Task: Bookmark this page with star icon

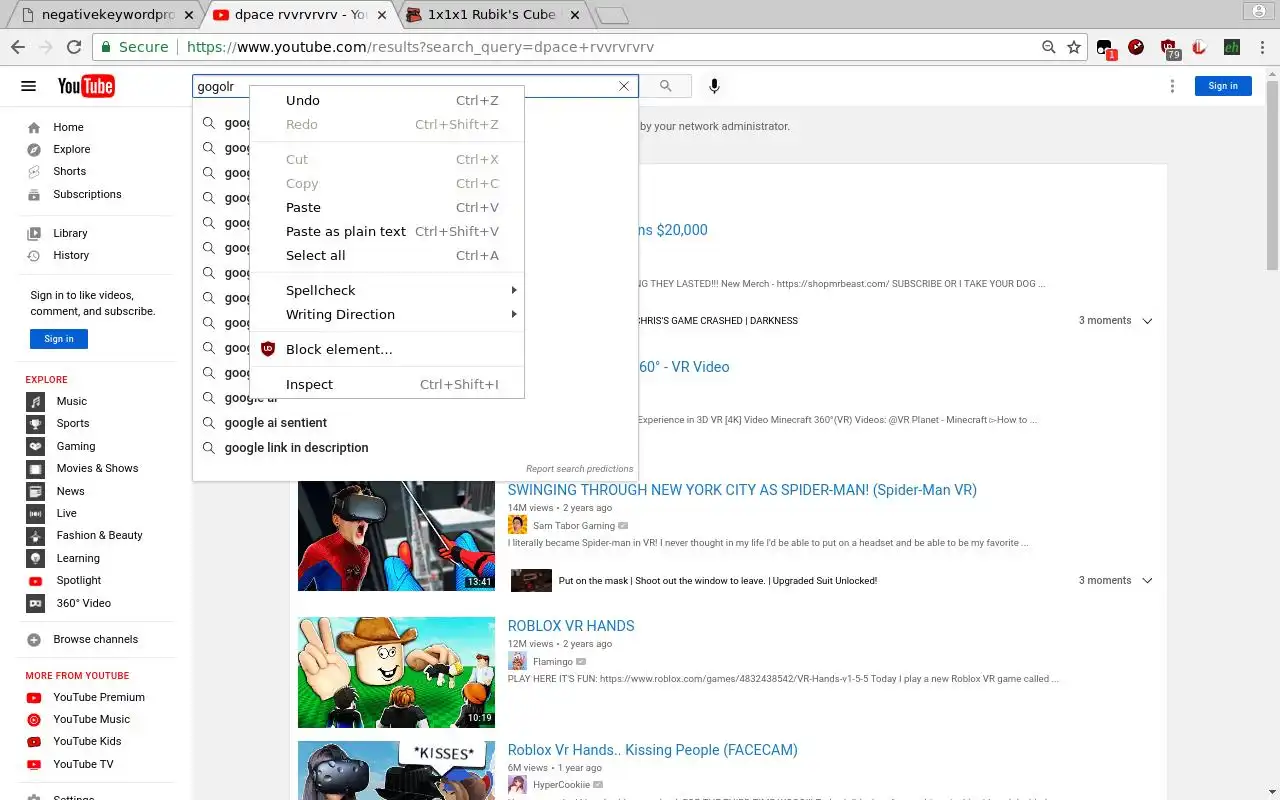Action: (x=1073, y=47)
